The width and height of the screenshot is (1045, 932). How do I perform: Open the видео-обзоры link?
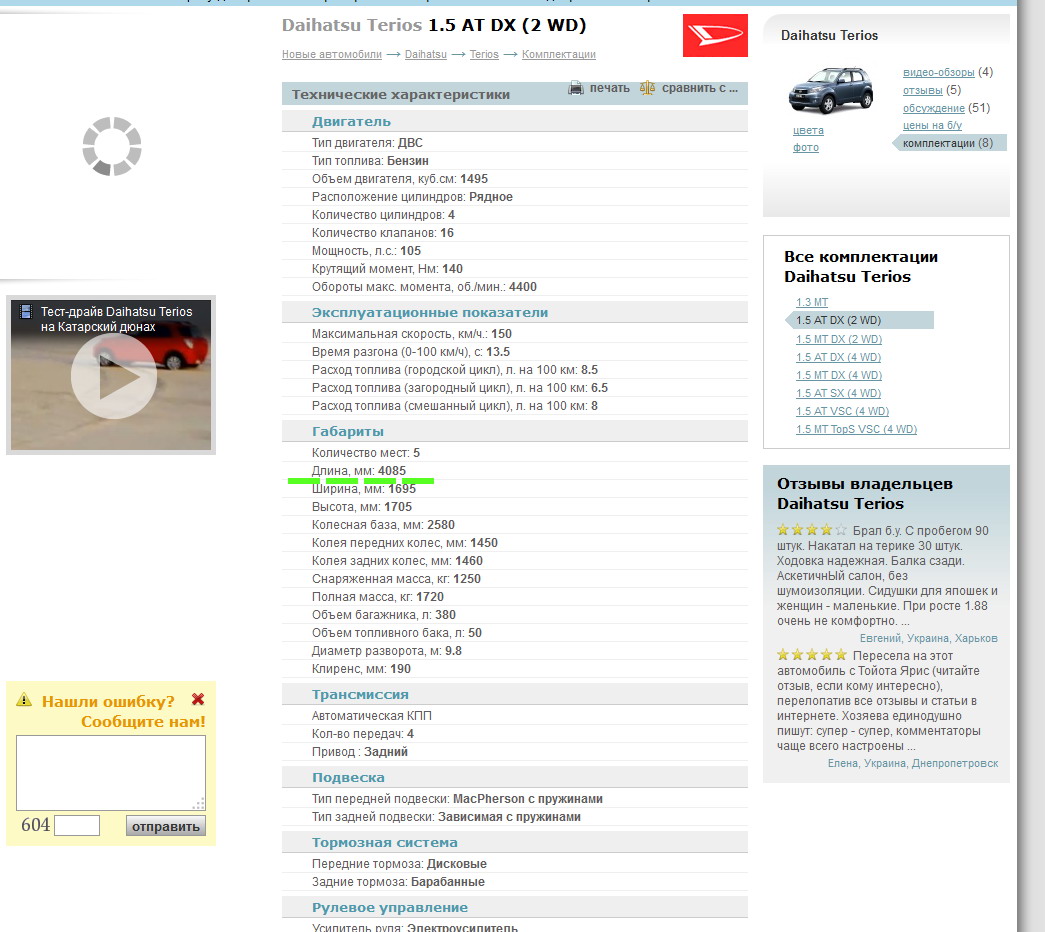[x=938, y=72]
